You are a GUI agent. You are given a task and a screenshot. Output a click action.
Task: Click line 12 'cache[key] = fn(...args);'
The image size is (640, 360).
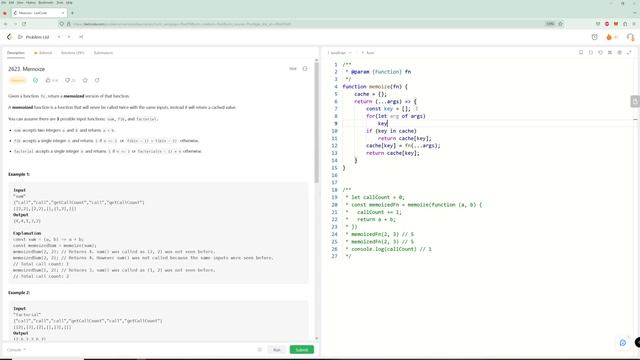pyautogui.click(x=403, y=146)
